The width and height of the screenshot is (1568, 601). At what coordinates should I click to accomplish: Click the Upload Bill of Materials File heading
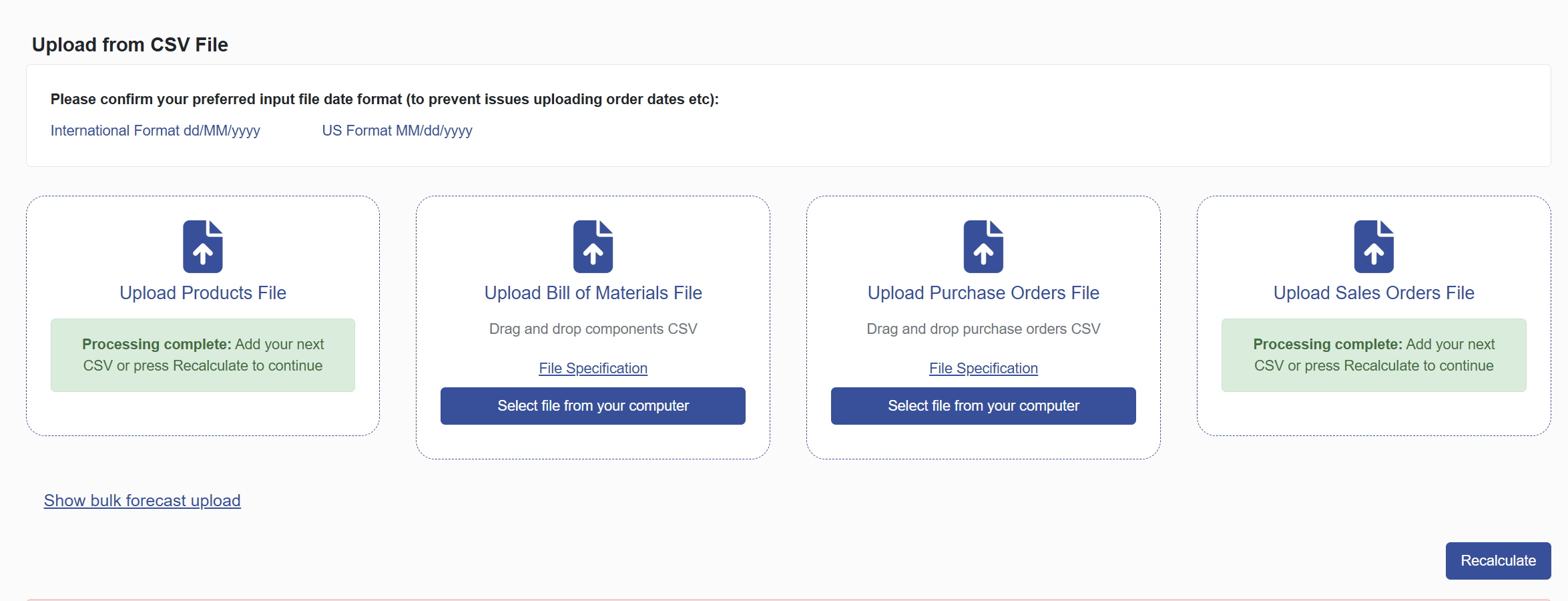point(593,293)
